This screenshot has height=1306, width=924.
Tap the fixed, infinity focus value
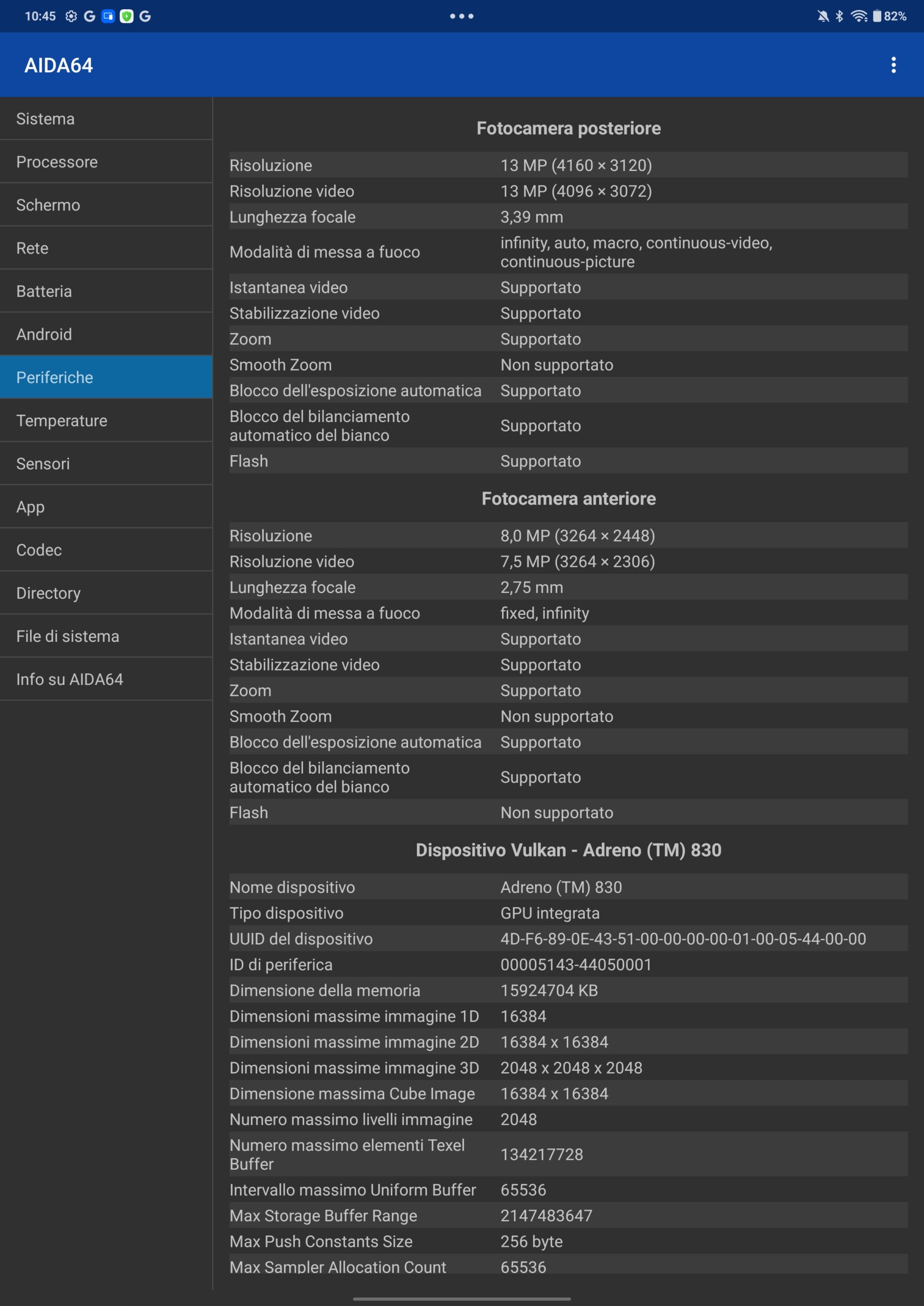coord(544,613)
